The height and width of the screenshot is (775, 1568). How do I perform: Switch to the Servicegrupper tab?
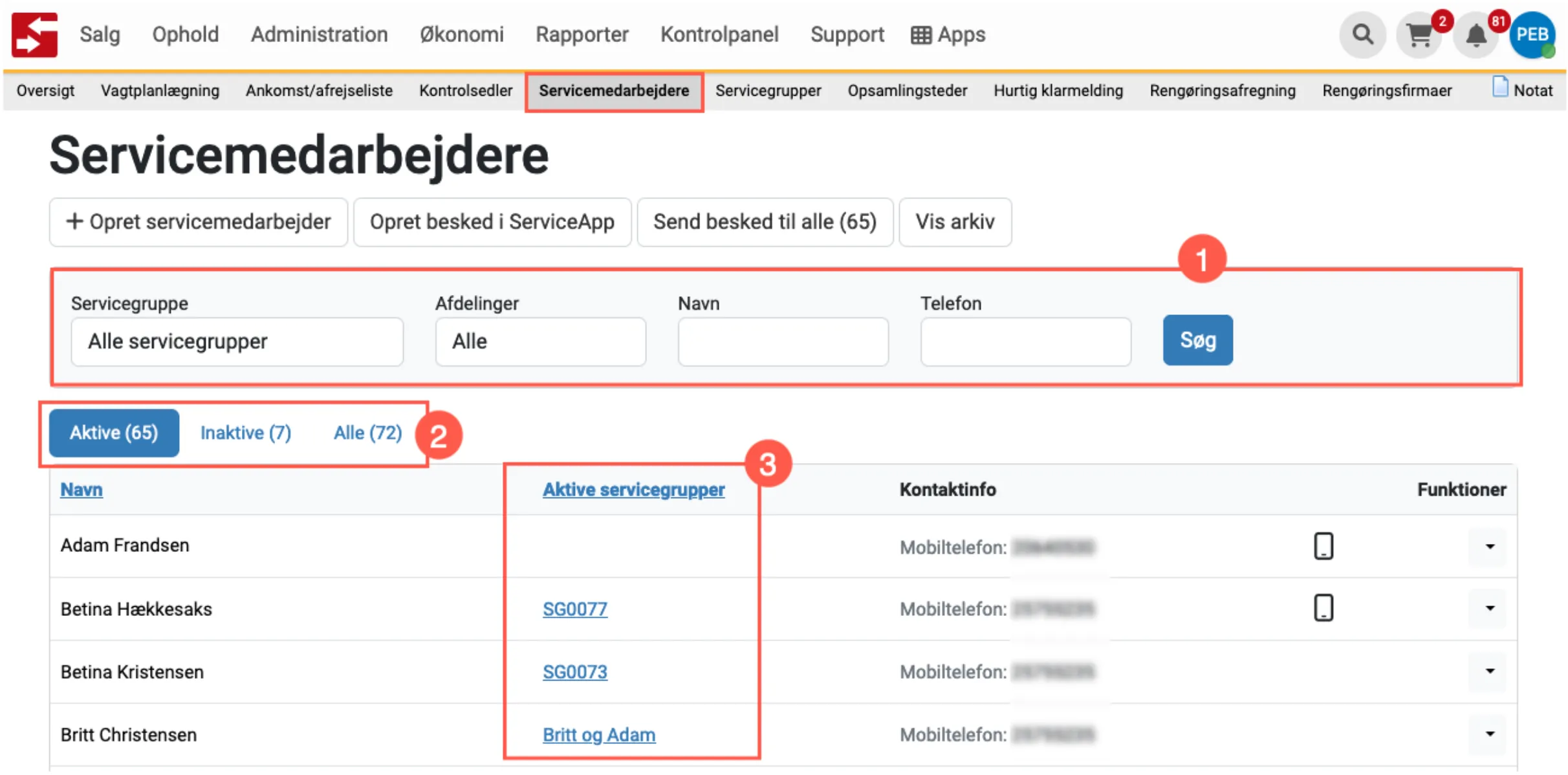(x=768, y=91)
